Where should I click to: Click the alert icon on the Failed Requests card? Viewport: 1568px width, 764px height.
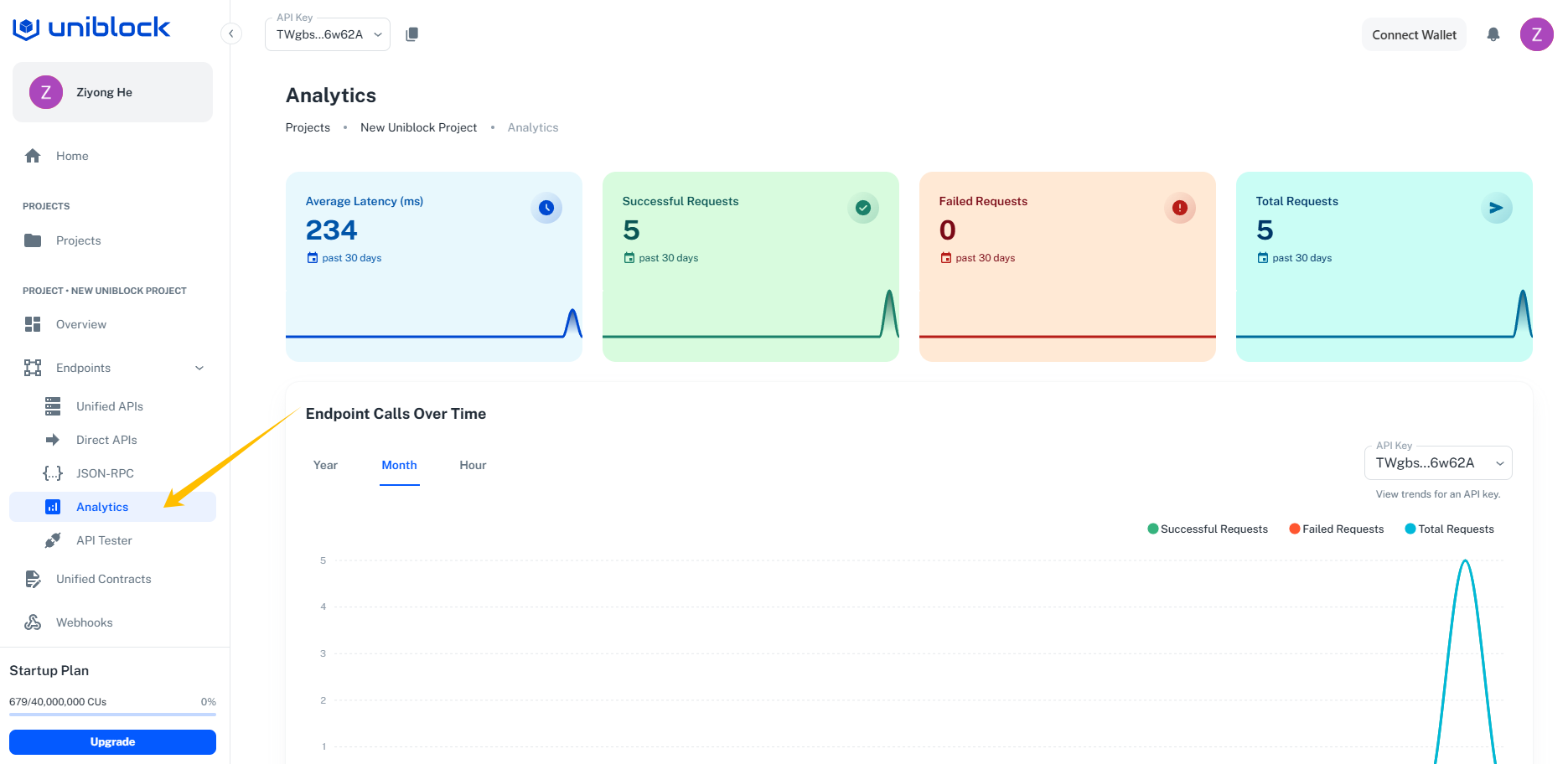(1180, 208)
